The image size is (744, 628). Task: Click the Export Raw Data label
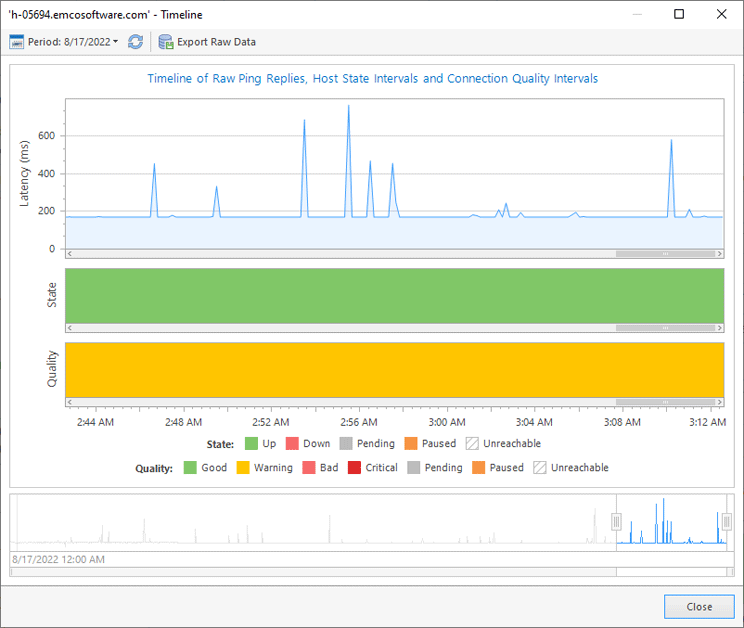click(x=216, y=42)
